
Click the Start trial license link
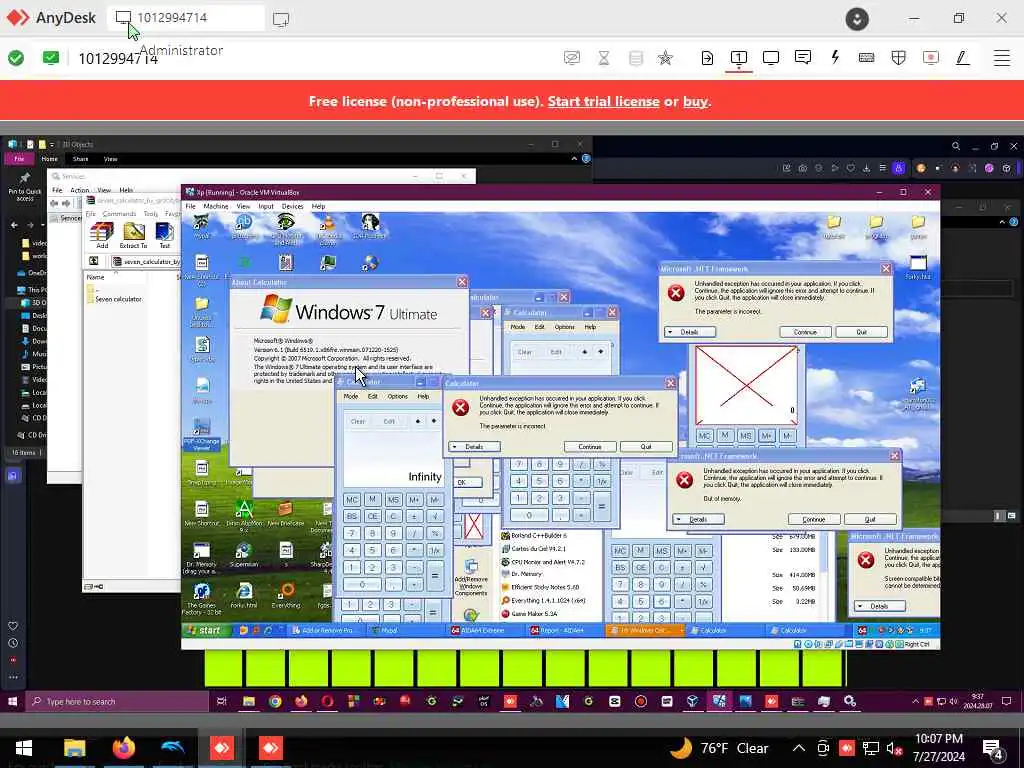click(603, 101)
